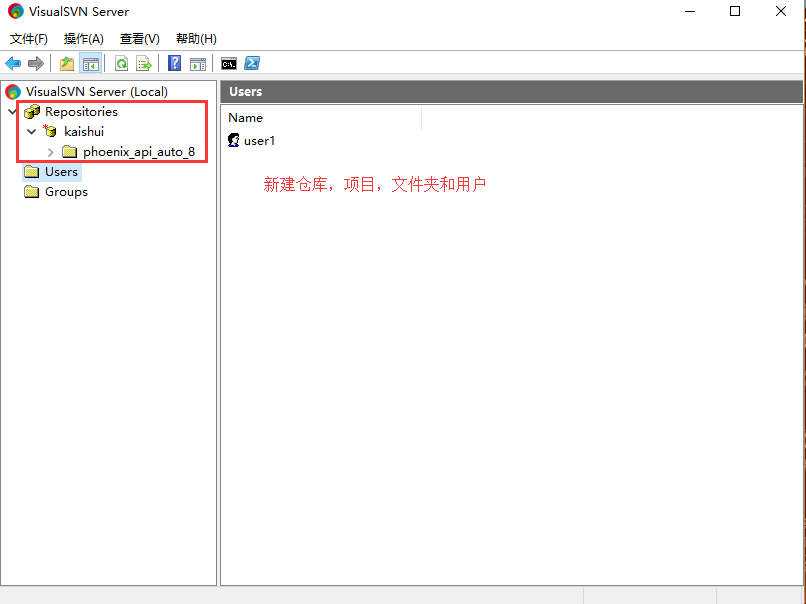This screenshot has width=806, height=604.
Task: Click the kaishui repository icon
Action: [x=50, y=131]
